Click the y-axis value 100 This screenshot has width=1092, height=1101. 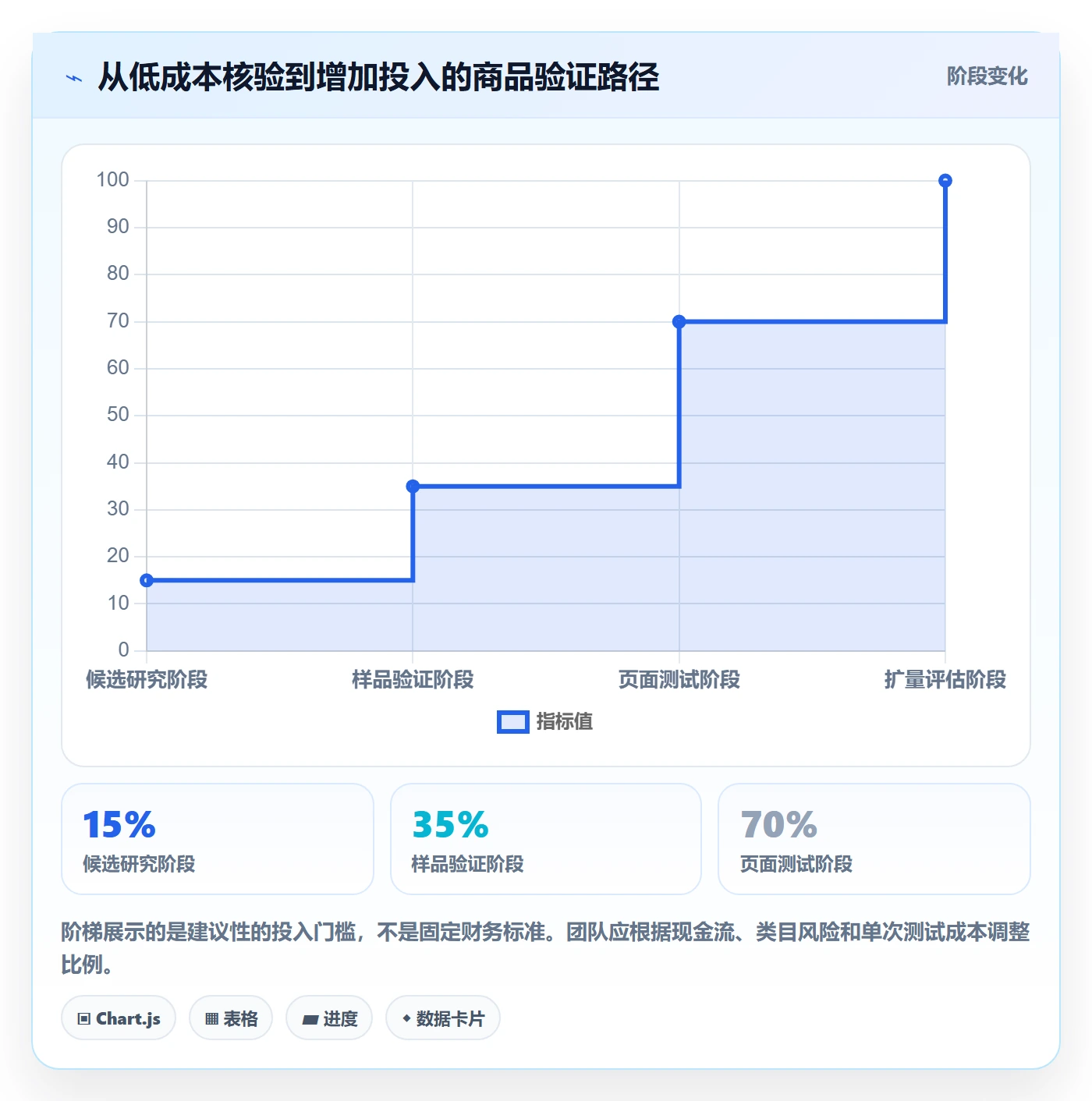(112, 180)
